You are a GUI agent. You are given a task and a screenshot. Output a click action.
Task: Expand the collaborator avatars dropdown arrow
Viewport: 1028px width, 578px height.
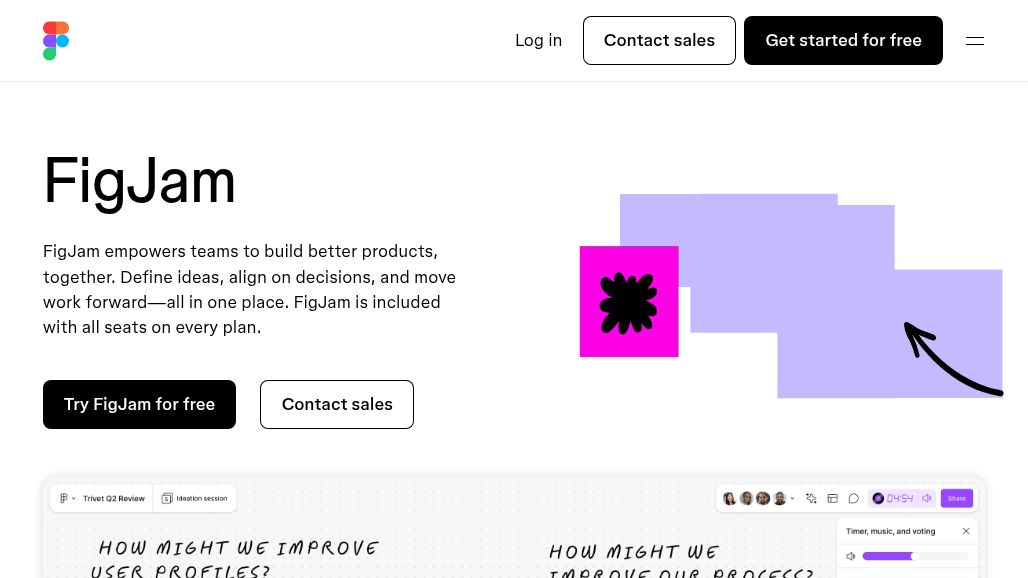click(x=793, y=498)
